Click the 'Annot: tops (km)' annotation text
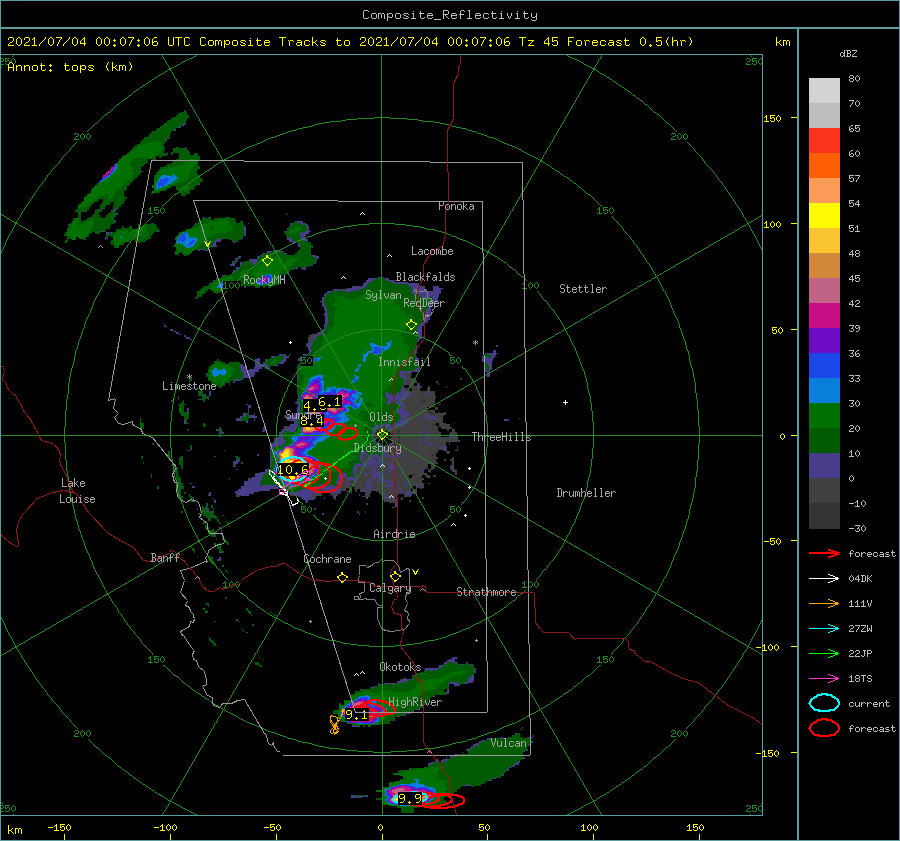Viewport: 900px width, 841px height. [70, 67]
